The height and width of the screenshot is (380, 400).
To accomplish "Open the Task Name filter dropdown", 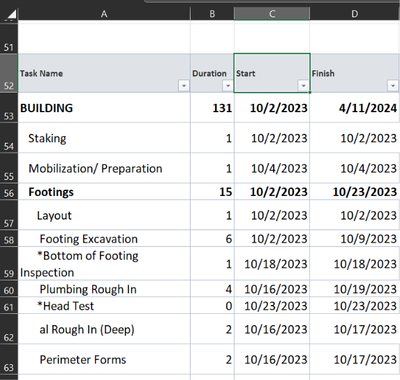I will pyautogui.click(x=184, y=86).
